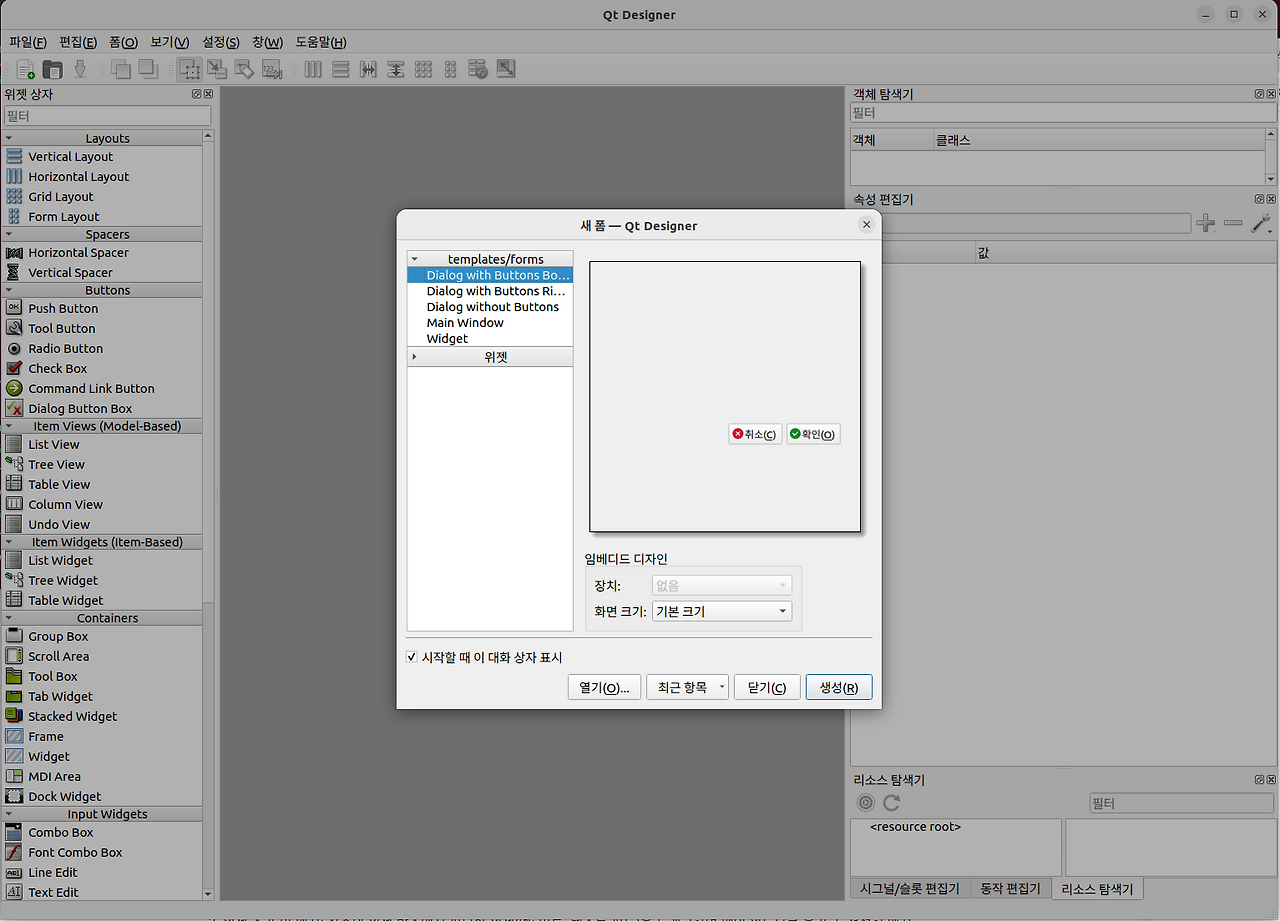Viewport: 1280px width, 921px height.
Task: Click the Adjust Size toolbar icon
Action: [505, 68]
